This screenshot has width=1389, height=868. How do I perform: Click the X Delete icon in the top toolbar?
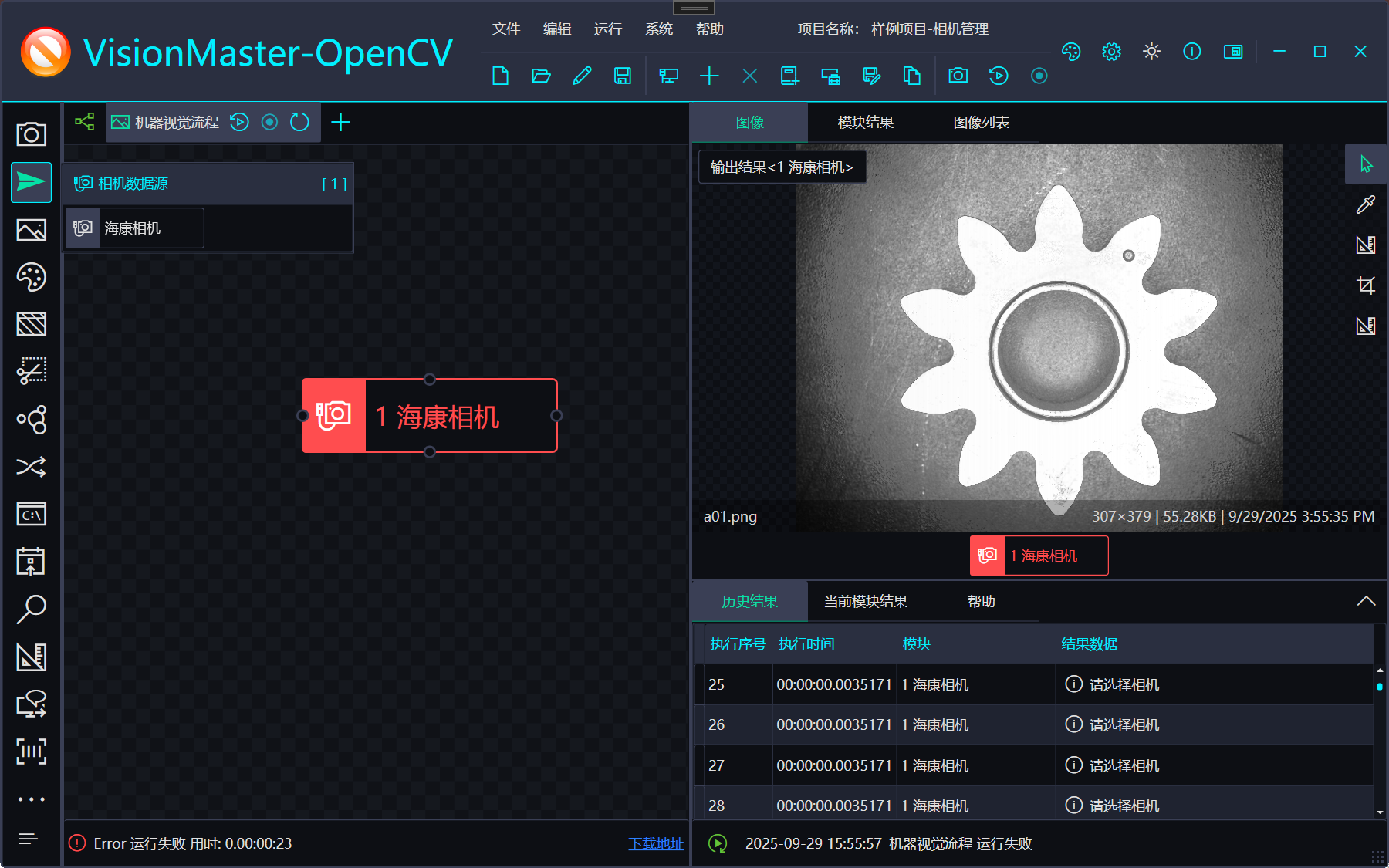pyautogui.click(x=749, y=76)
